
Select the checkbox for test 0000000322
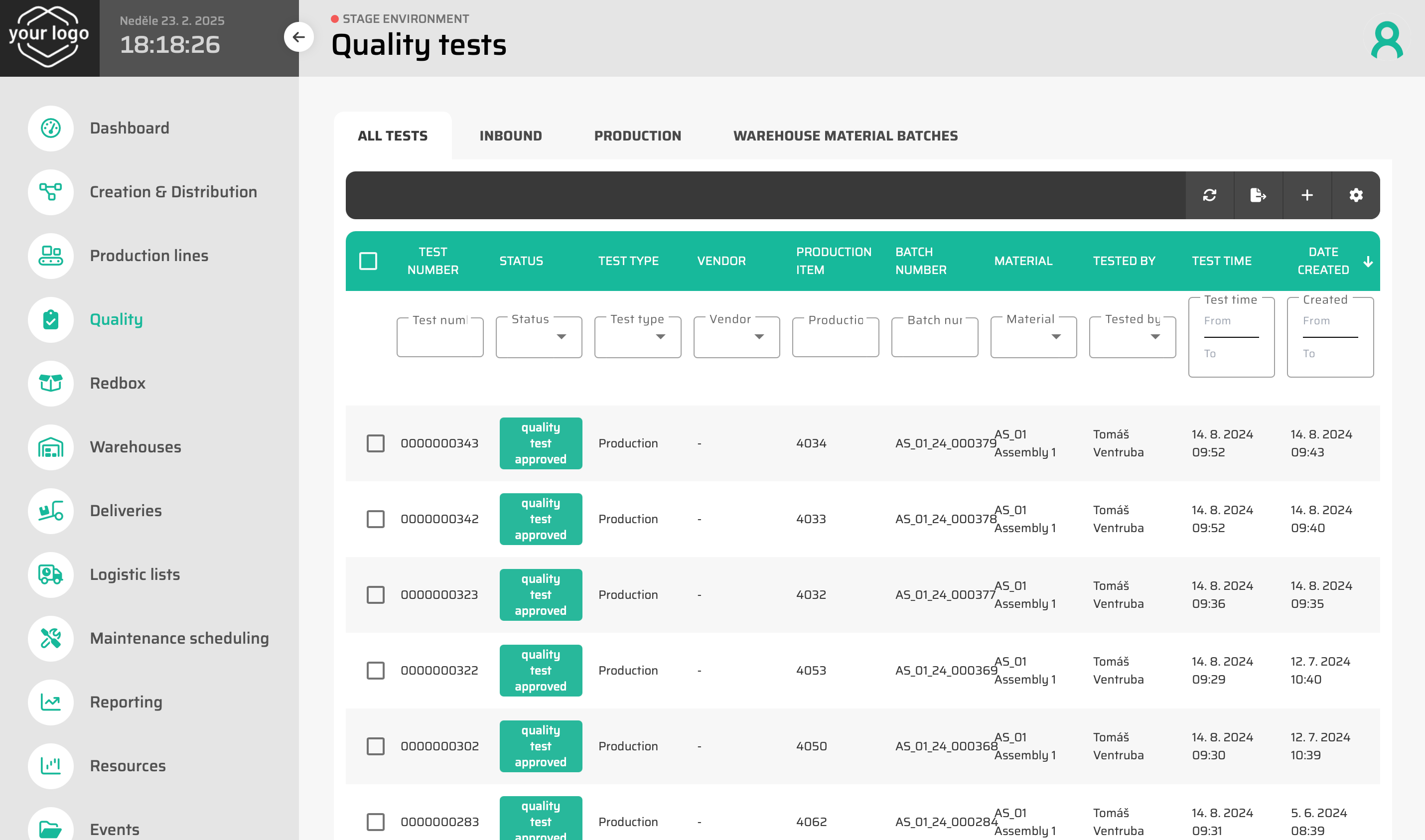pos(375,670)
